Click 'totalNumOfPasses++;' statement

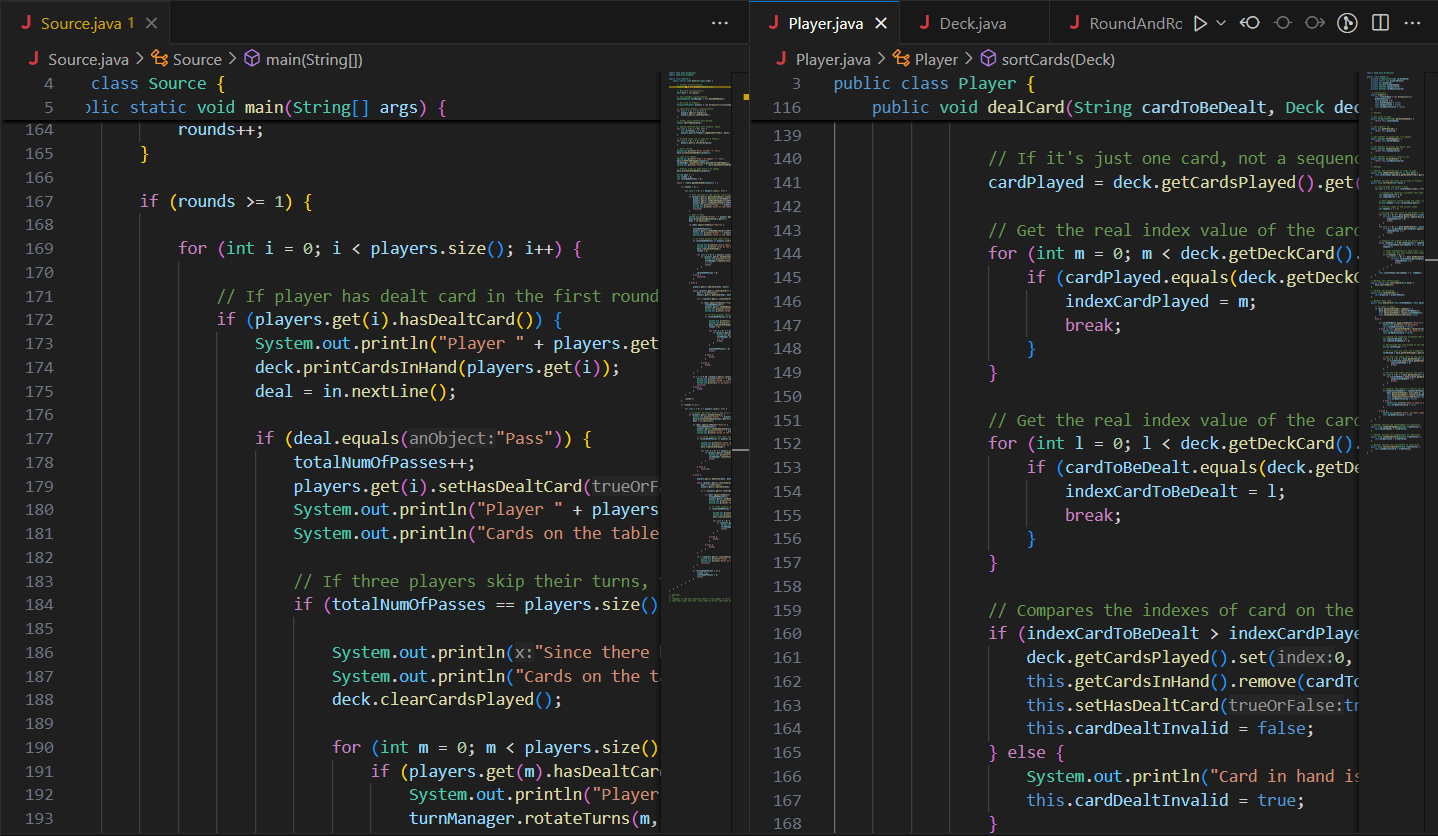[x=384, y=462]
